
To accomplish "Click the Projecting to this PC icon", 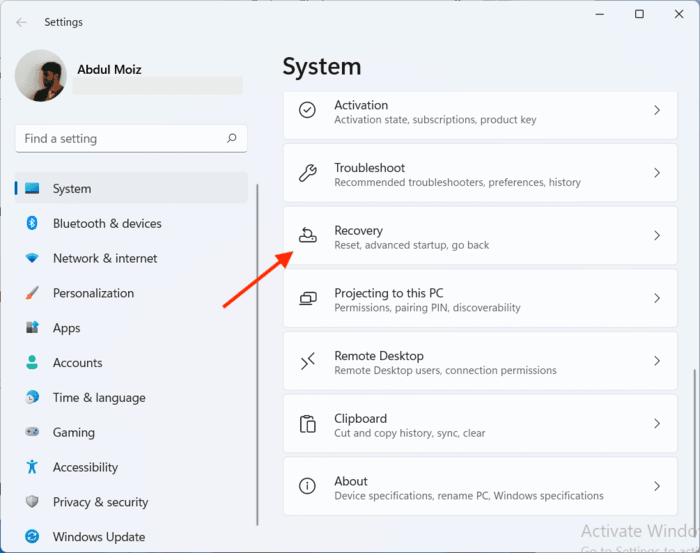I will [x=308, y=298].
